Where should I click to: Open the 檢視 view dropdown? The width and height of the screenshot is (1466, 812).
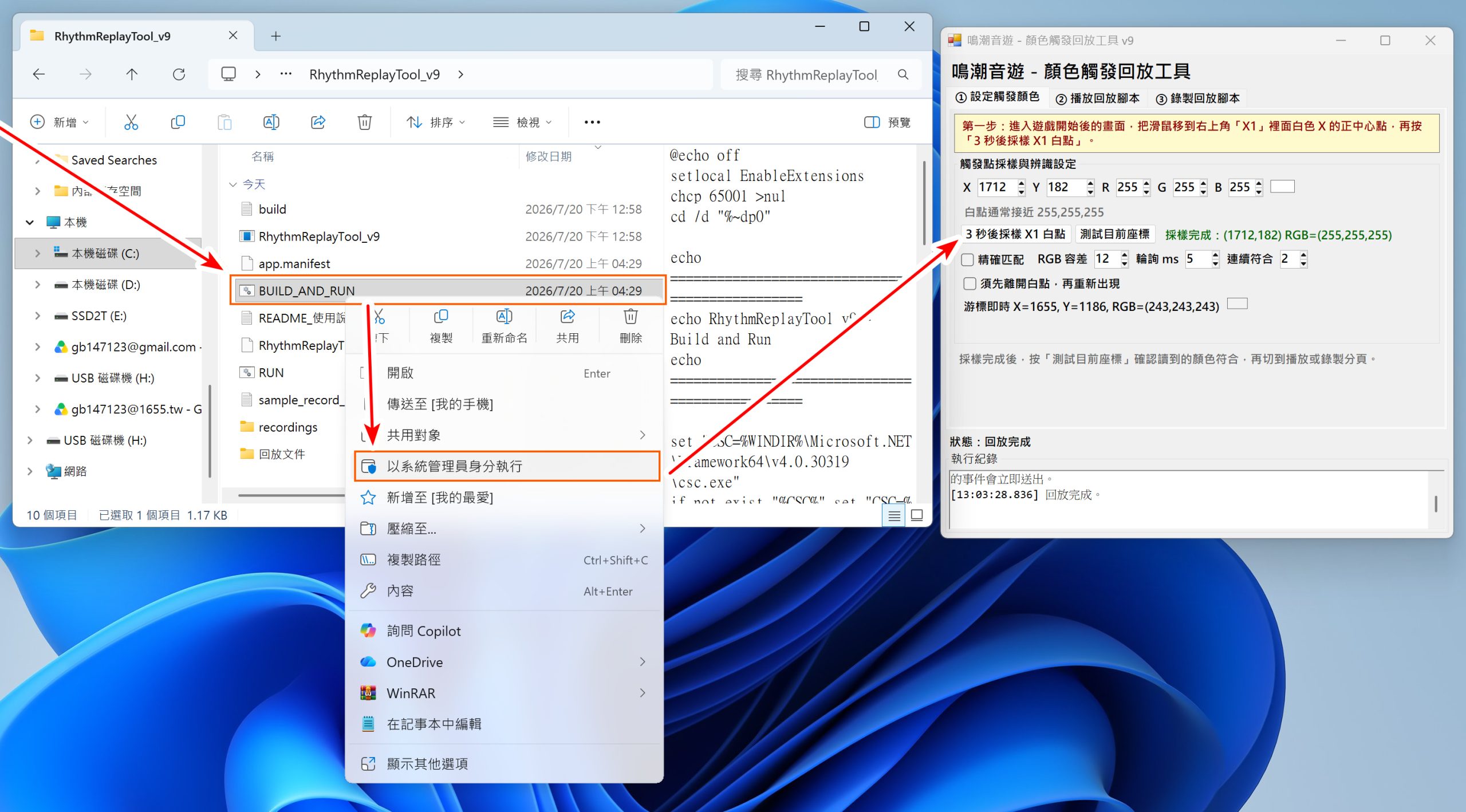tap(523, 122)
